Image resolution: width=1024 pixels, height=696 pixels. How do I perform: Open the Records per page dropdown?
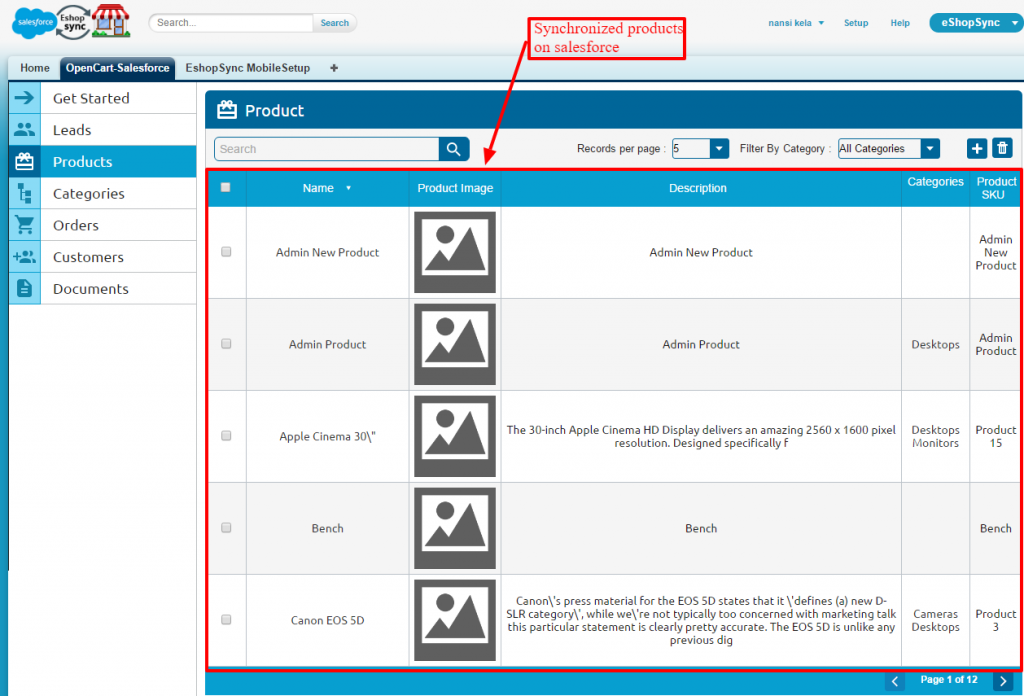pos(719,149)
